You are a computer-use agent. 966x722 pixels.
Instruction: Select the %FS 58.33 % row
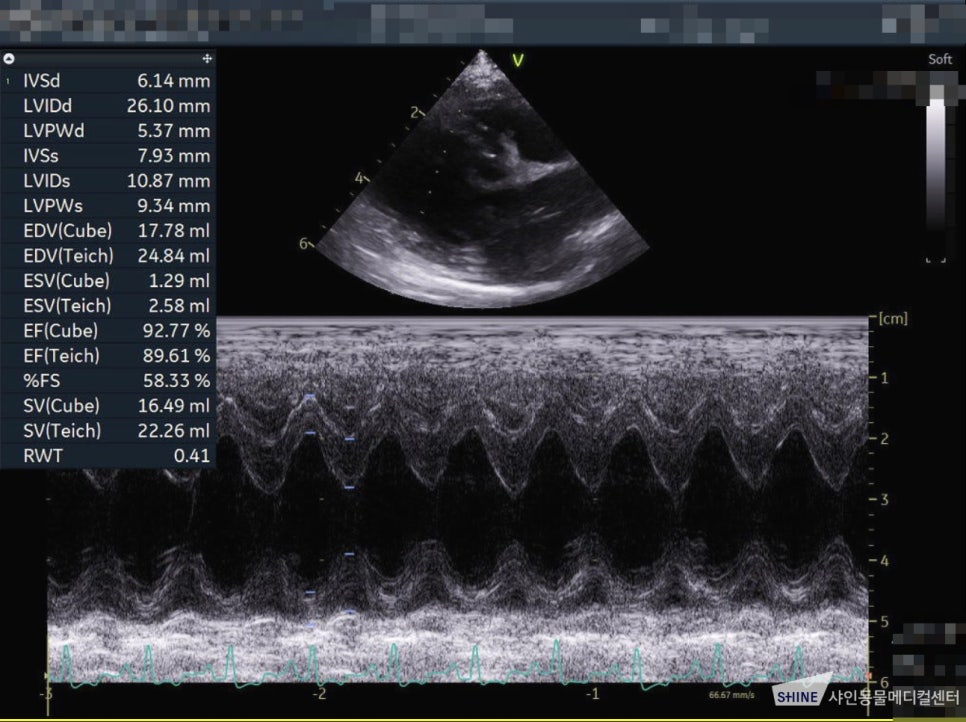[x=108, y=381]
